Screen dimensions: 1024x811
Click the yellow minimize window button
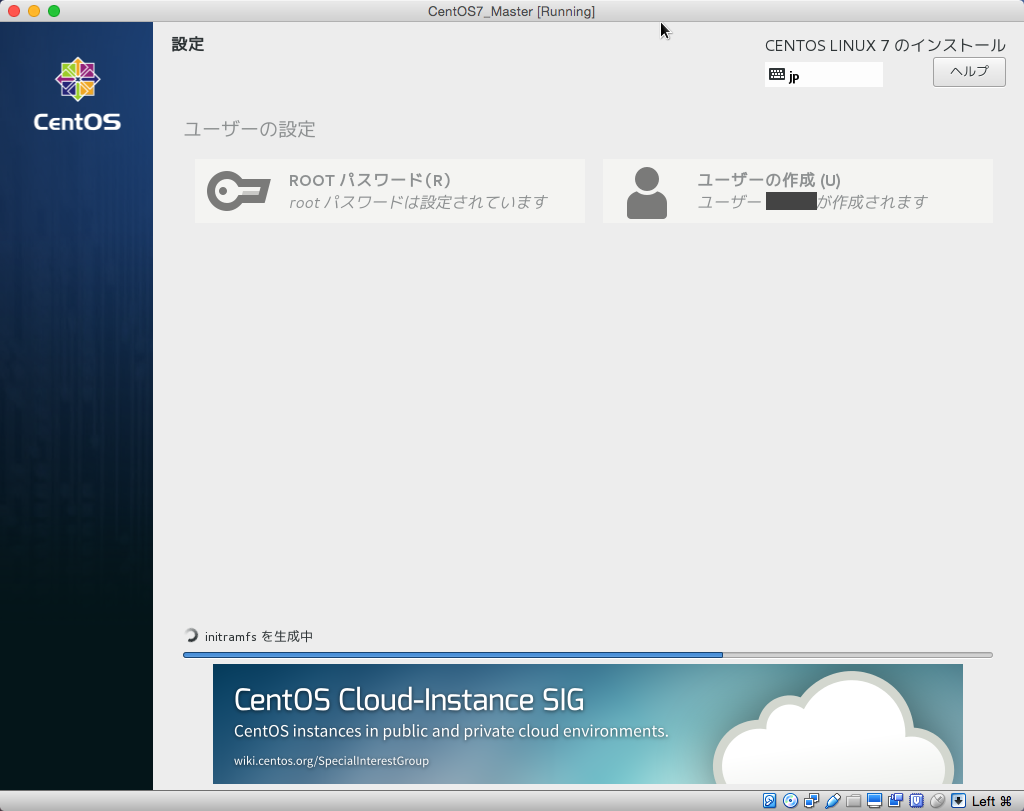(x=34, y=11)
